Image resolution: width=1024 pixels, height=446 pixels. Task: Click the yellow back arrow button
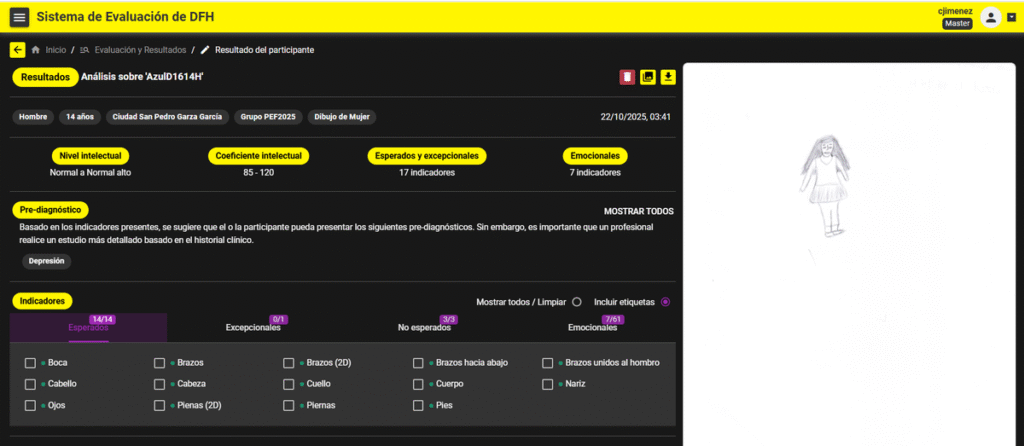(18, 49)
